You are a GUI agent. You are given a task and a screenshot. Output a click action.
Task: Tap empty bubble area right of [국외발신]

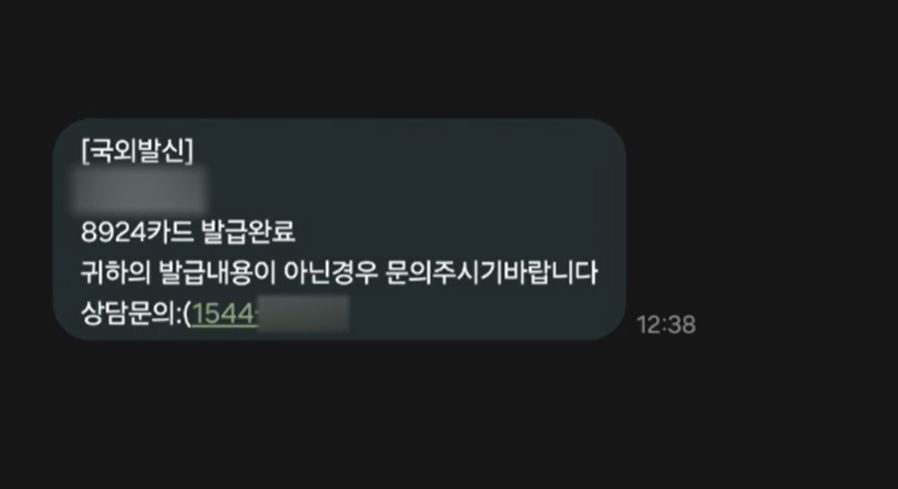401,152
